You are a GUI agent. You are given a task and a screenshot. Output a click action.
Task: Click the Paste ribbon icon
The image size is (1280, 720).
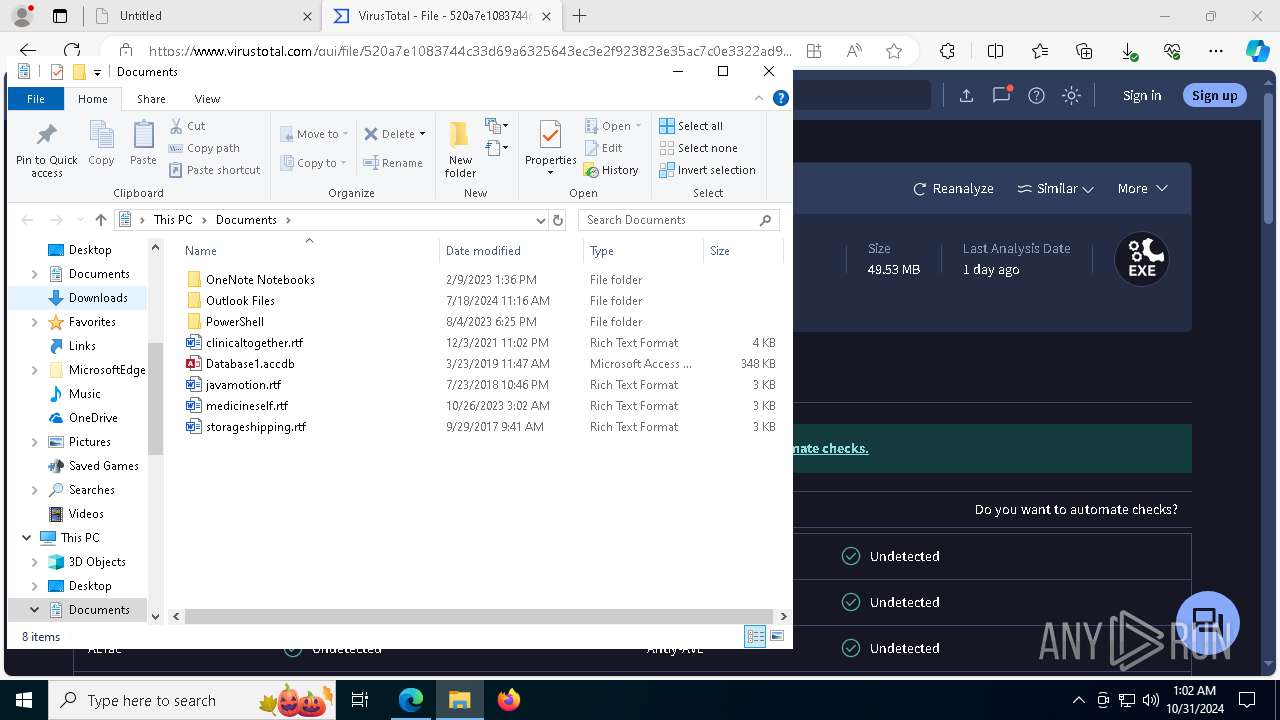(143, 143)
